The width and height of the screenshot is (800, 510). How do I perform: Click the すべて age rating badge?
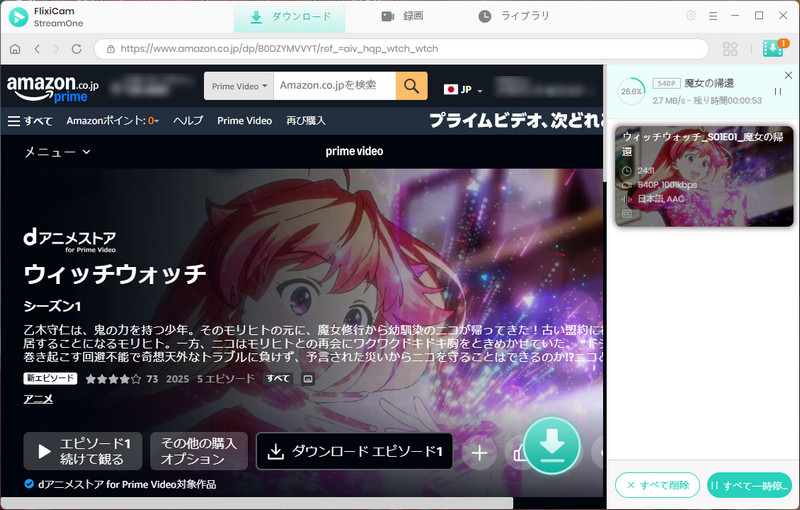(278, 378)
